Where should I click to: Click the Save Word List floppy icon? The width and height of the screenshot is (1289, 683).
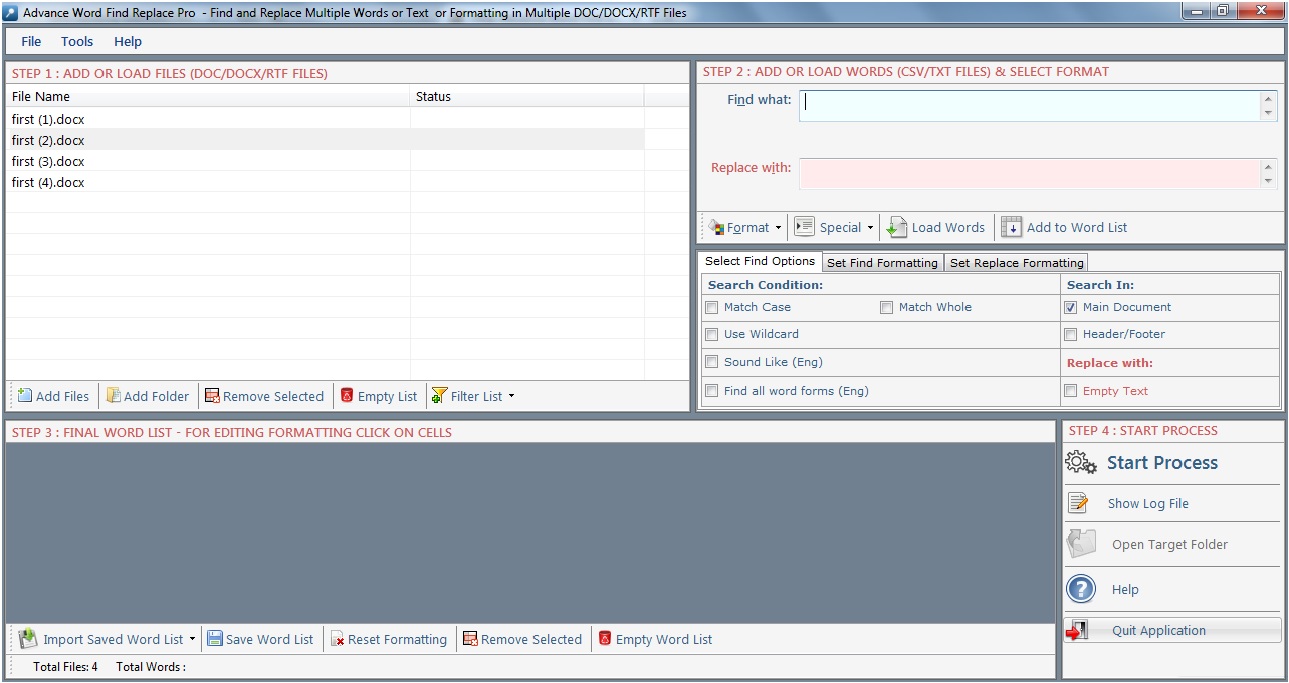pyautogui.click(x=215, y=639)
